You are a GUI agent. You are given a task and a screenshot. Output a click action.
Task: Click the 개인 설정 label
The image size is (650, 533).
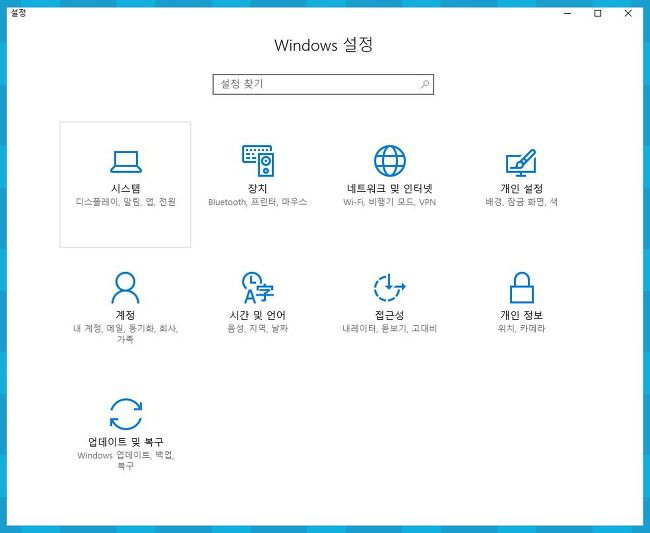pos(521,189)
